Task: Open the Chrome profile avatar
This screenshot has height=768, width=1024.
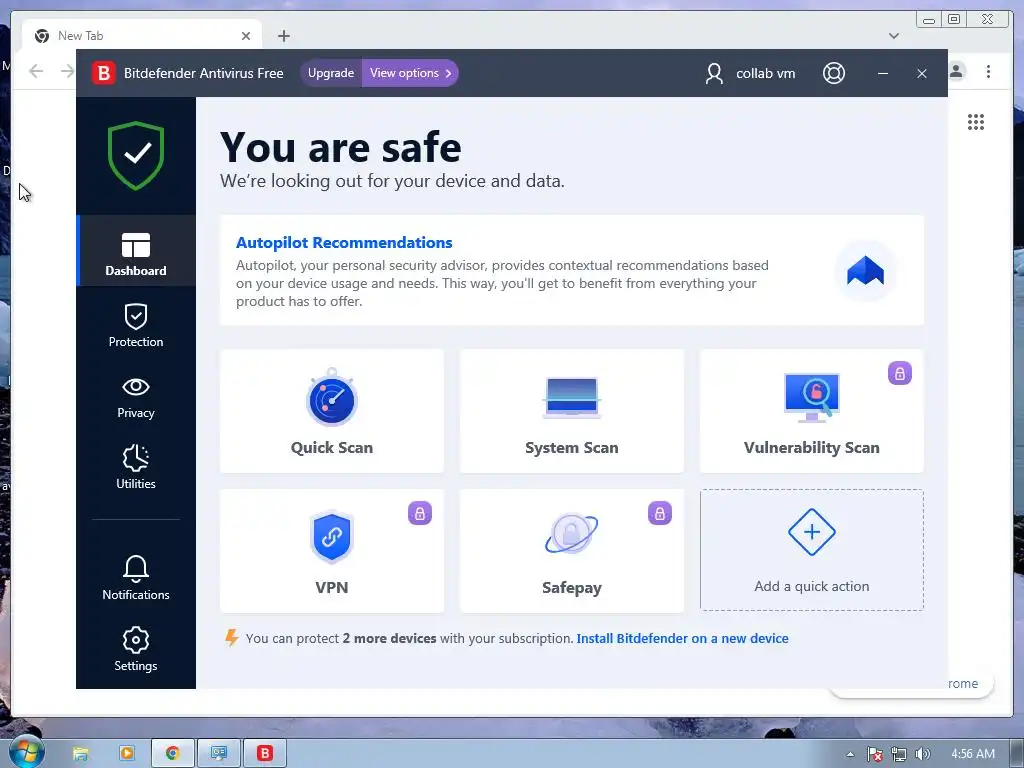Action: point(957,71)
